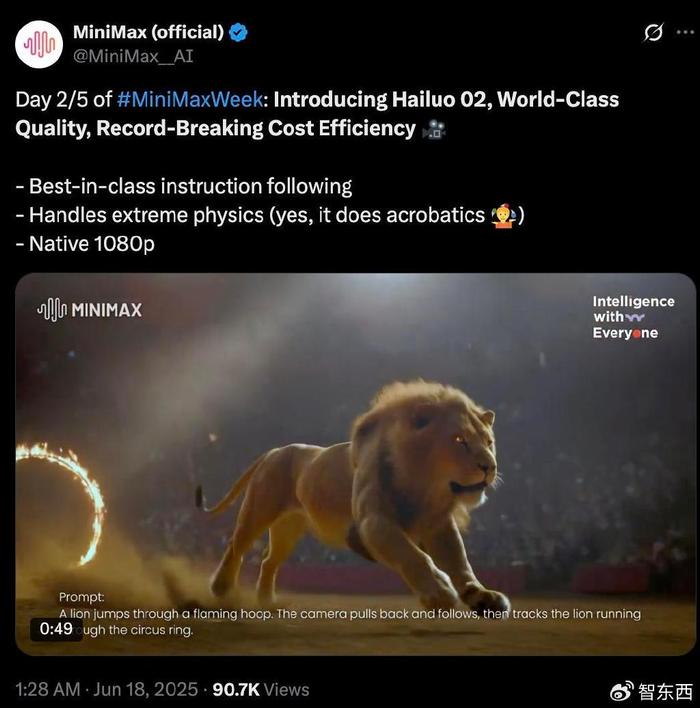This screenshot has height=708, width=700.
Task: Click the 0:49 video duration badge
Action: [x=56, y=629]
